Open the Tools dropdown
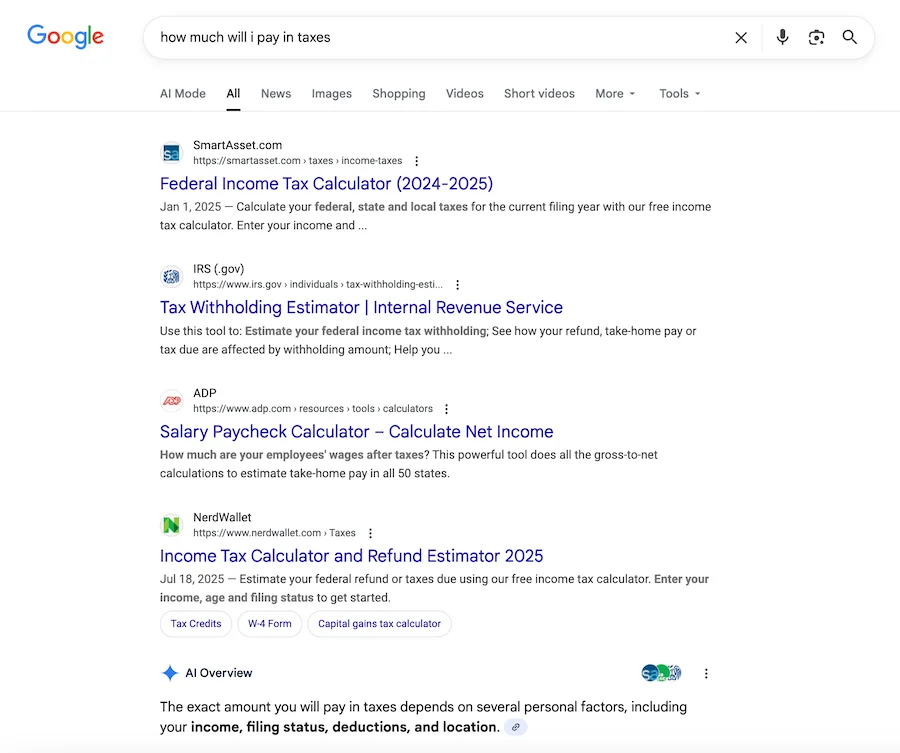The image size is (900, 753). (x=678, y=93)
